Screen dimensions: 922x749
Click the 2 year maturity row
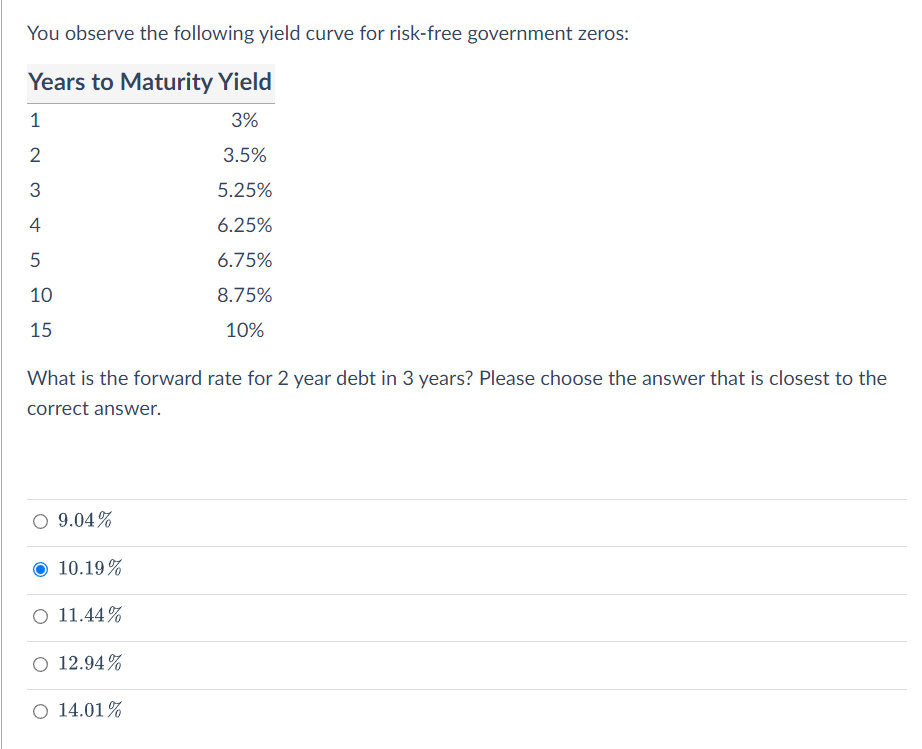(x=35, y=154)
